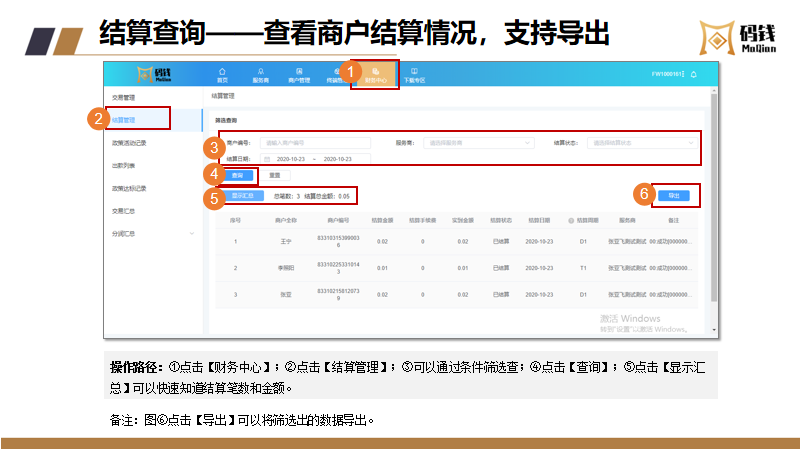Screen dimensions: 800x450
Task: Select the 财务中心 navigation icon
Action: [375, 74]
